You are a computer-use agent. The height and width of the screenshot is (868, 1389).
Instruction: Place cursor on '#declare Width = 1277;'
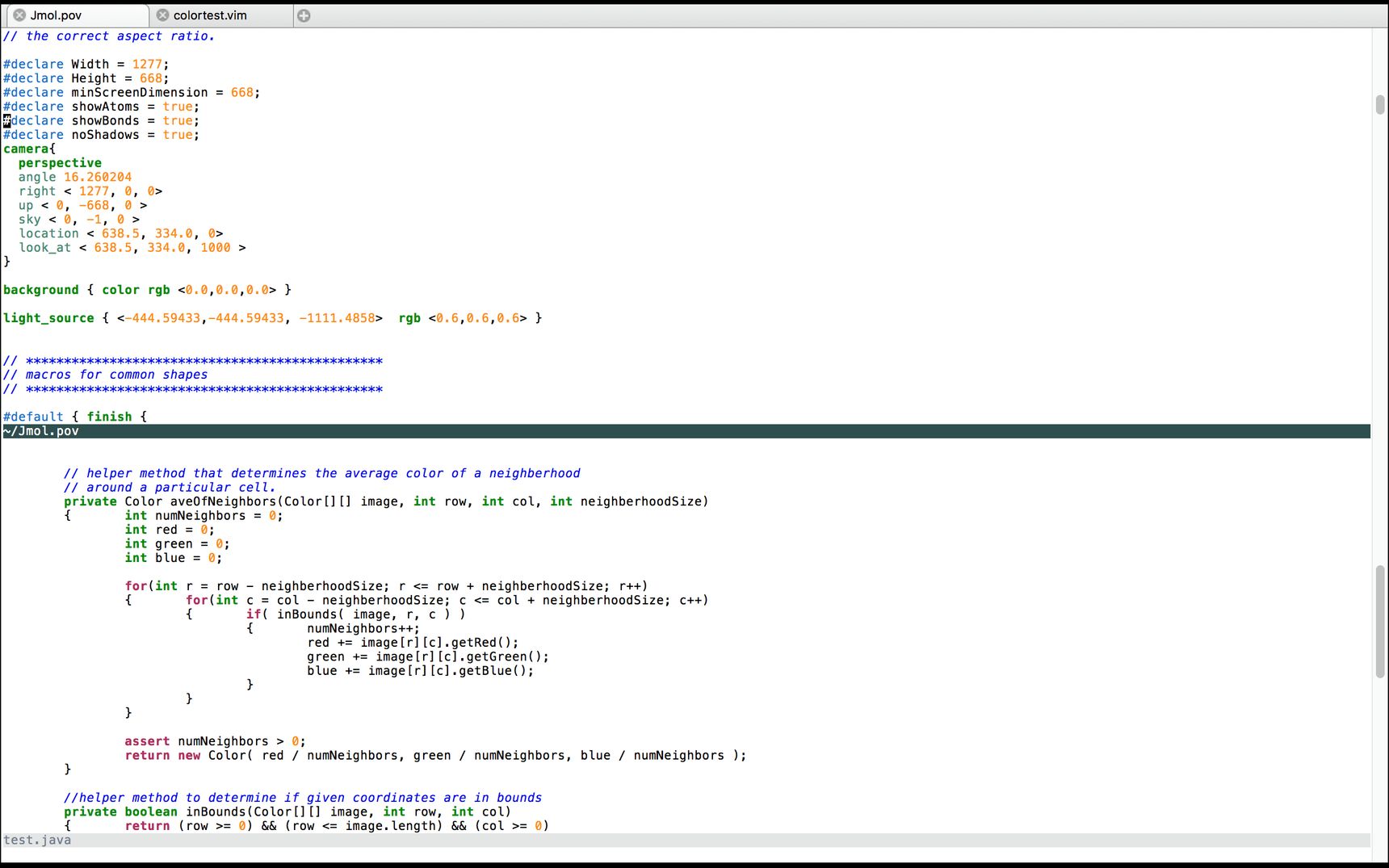(86, 65)
